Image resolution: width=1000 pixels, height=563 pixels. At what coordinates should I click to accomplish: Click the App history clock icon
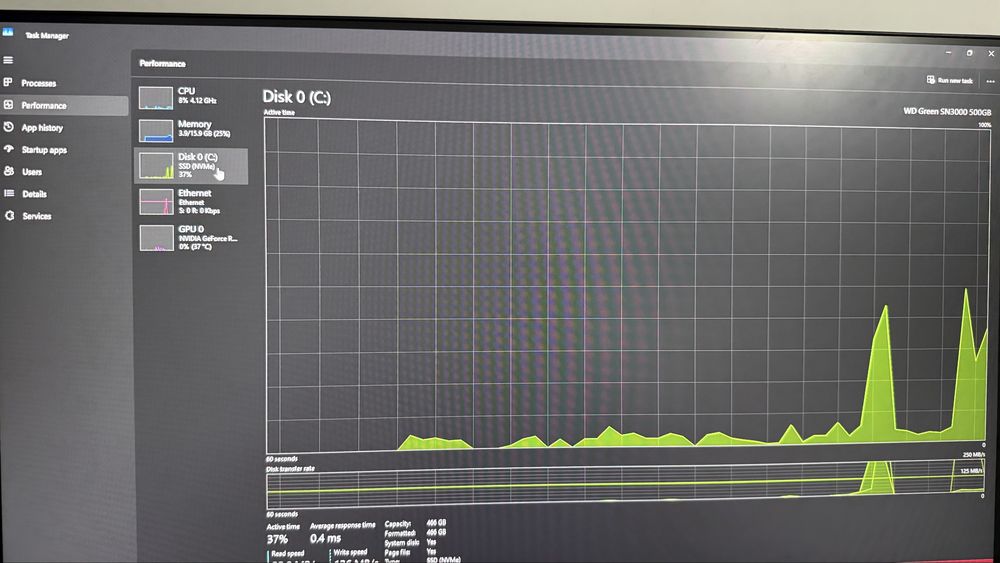pyautogui.click(x=8, y=127)
